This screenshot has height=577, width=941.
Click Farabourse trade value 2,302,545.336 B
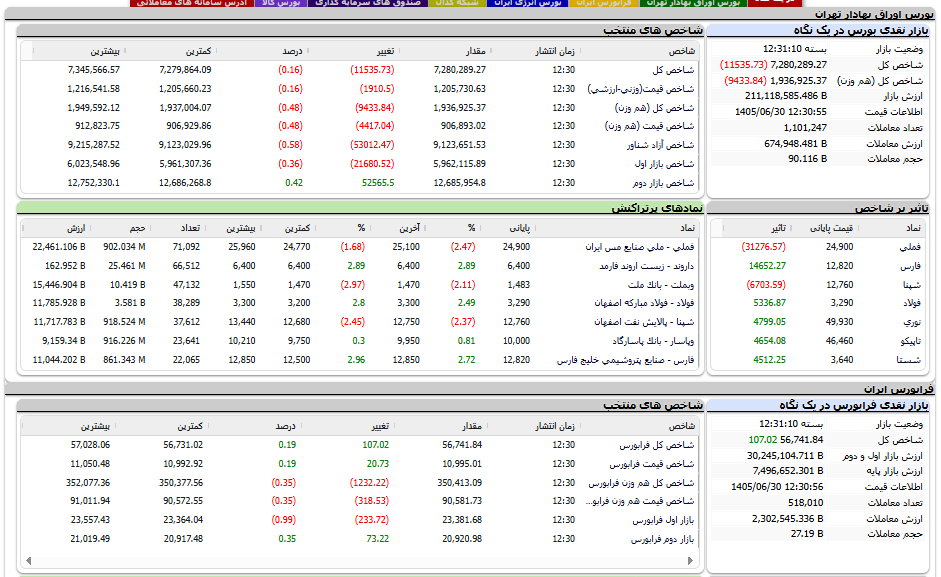pyautogui.click(x=787, y=519)
